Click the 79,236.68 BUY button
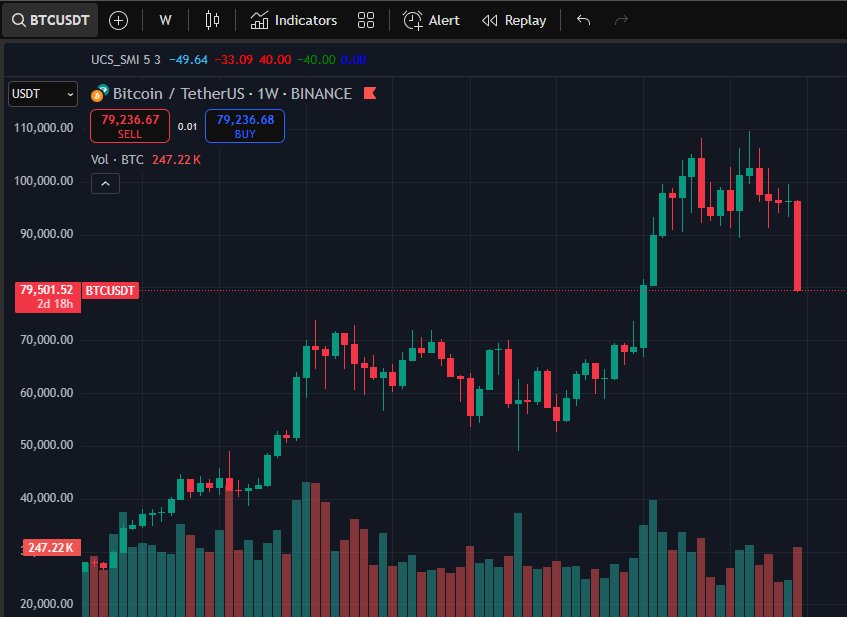This screenshot has height=617, width=847. point(245,126)
